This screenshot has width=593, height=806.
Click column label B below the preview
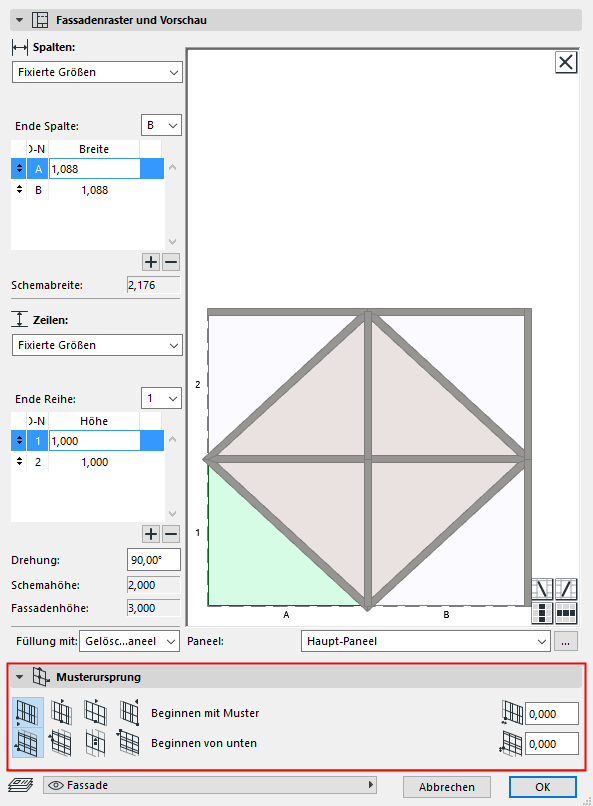446,615
